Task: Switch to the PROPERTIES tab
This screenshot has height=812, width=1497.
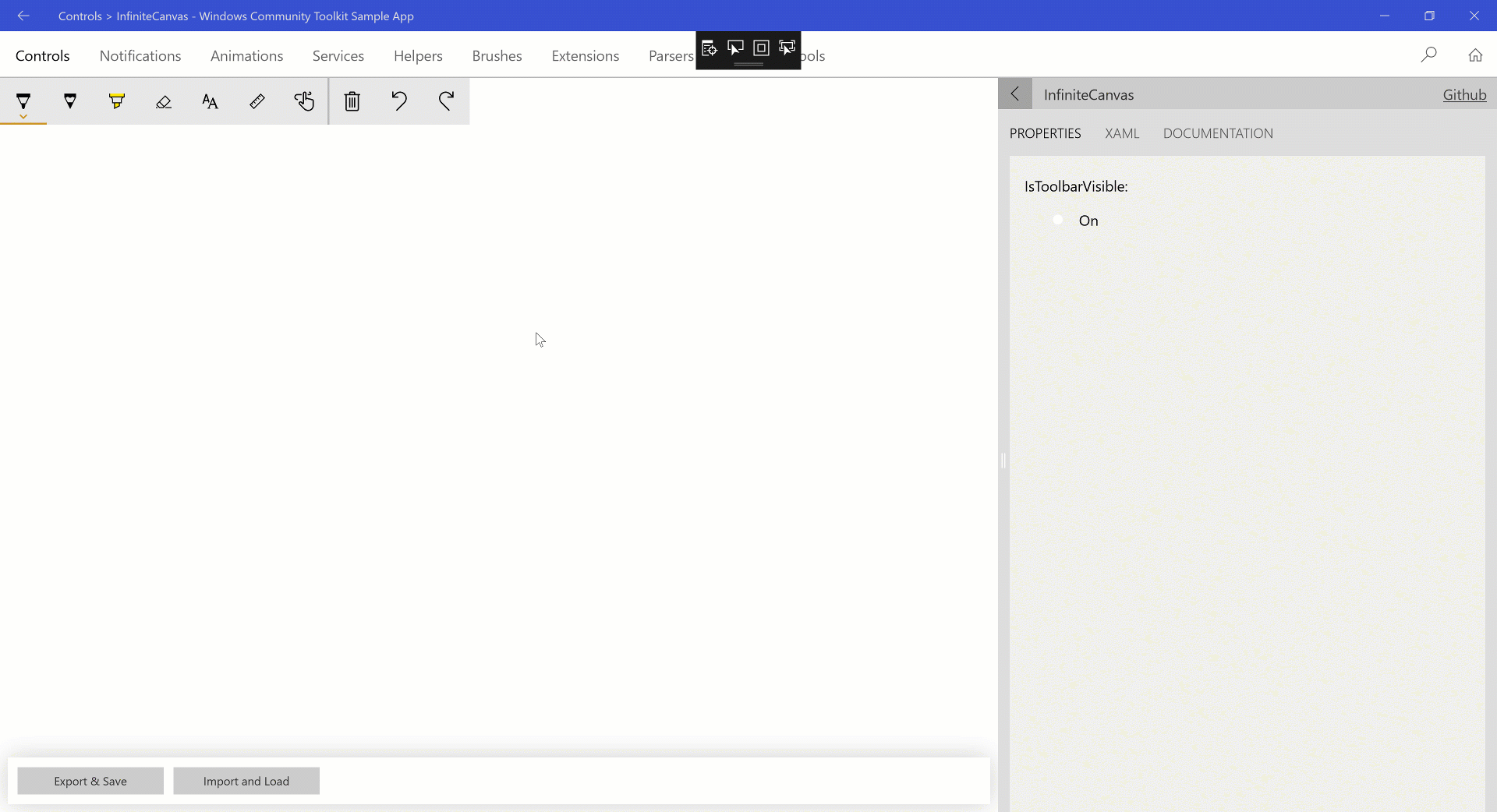Action: pos(1046,133)
